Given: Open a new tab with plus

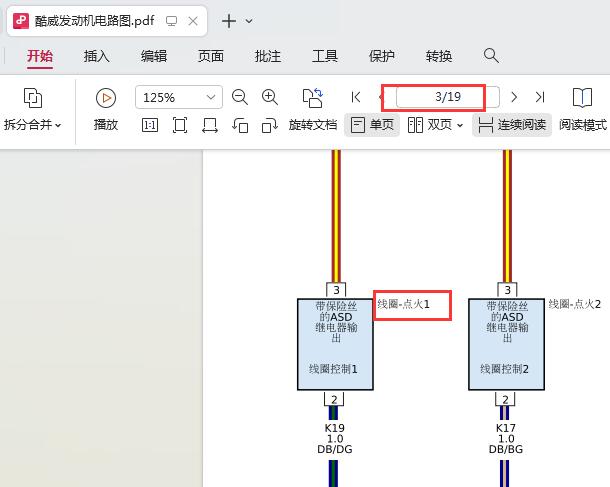Looking at the screenshot, I should [x=229, y=21].
